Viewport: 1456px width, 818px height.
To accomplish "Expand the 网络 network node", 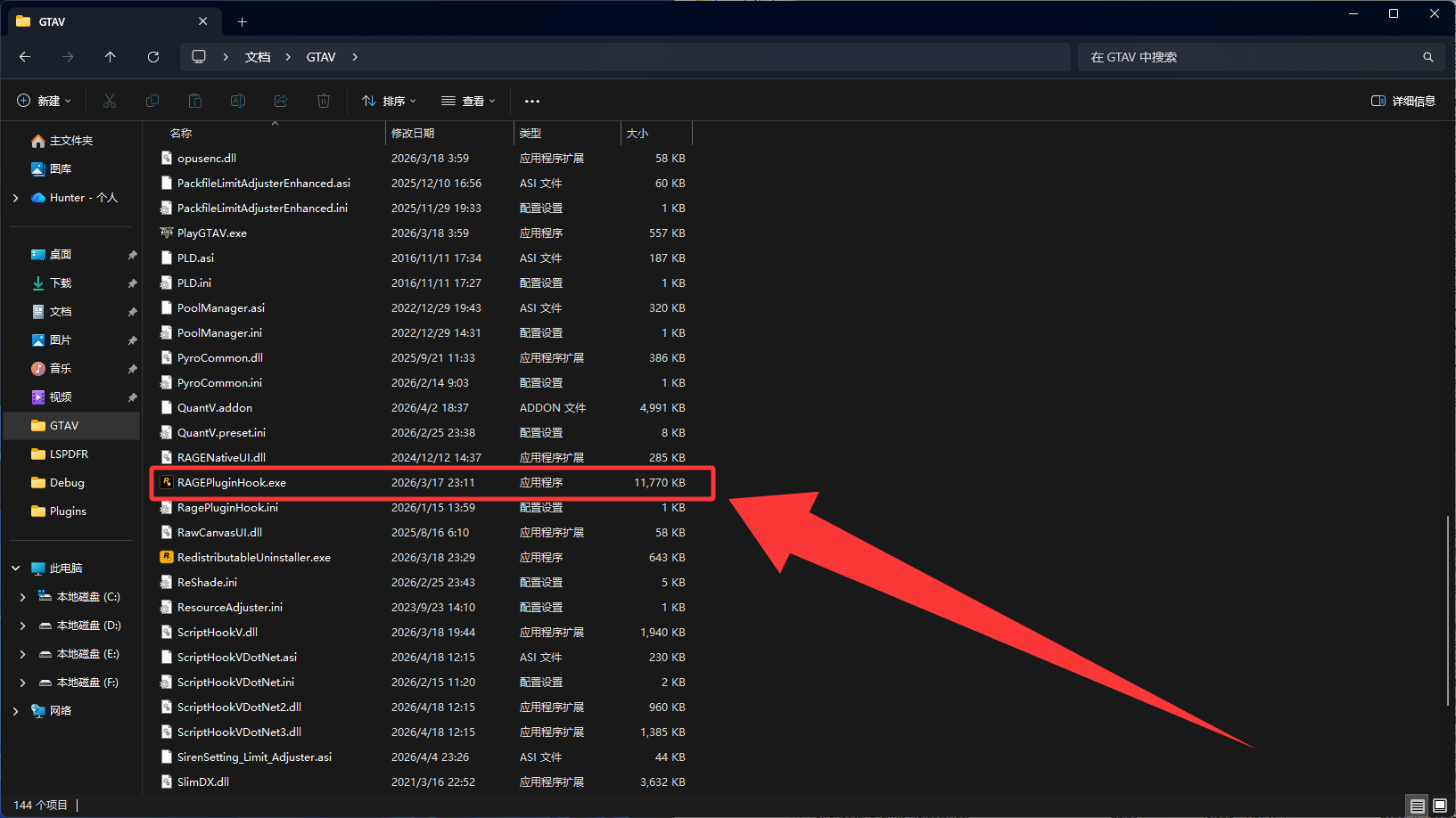I will [16, 711].
